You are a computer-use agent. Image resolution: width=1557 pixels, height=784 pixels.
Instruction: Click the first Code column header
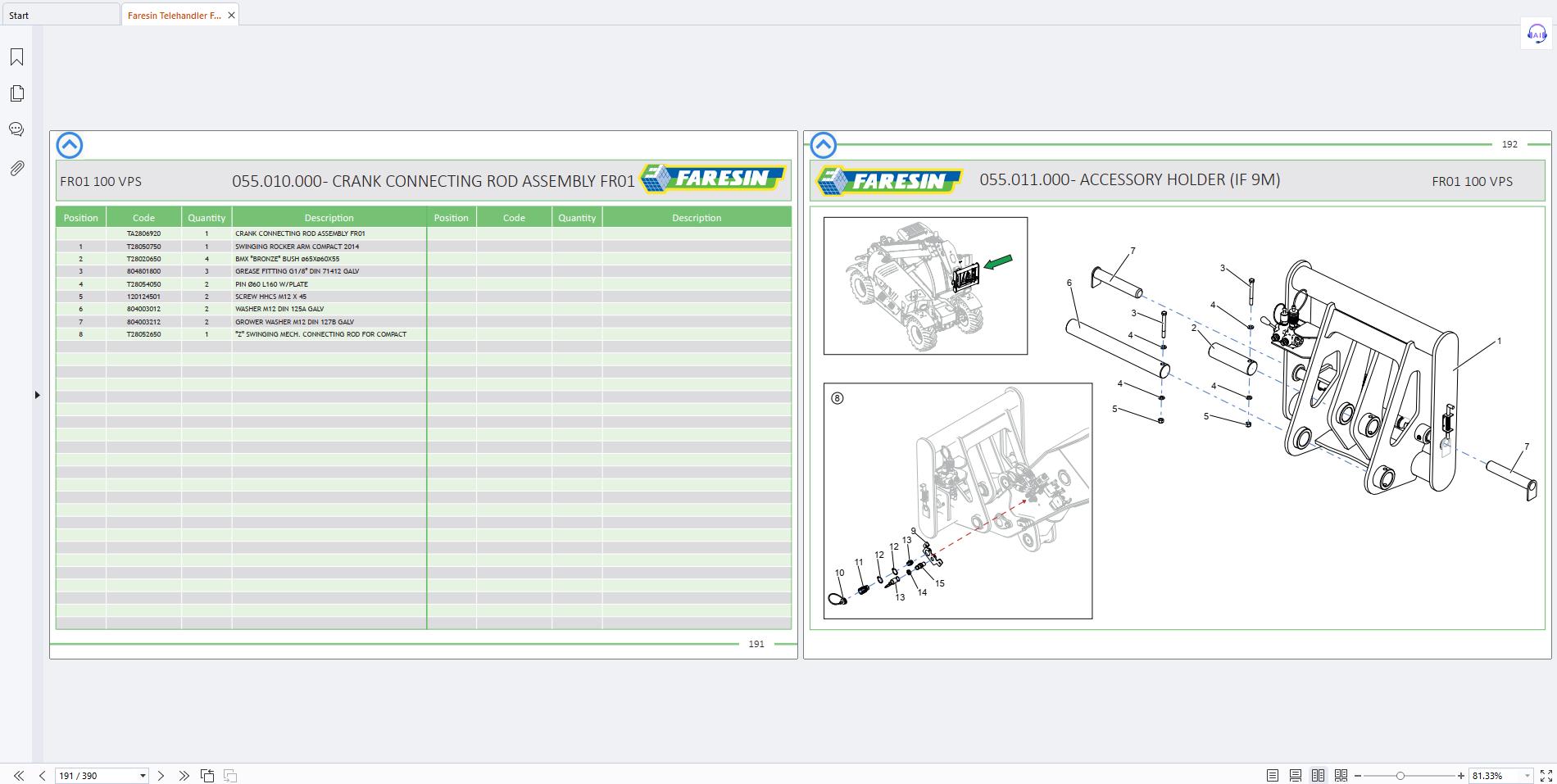143,217
